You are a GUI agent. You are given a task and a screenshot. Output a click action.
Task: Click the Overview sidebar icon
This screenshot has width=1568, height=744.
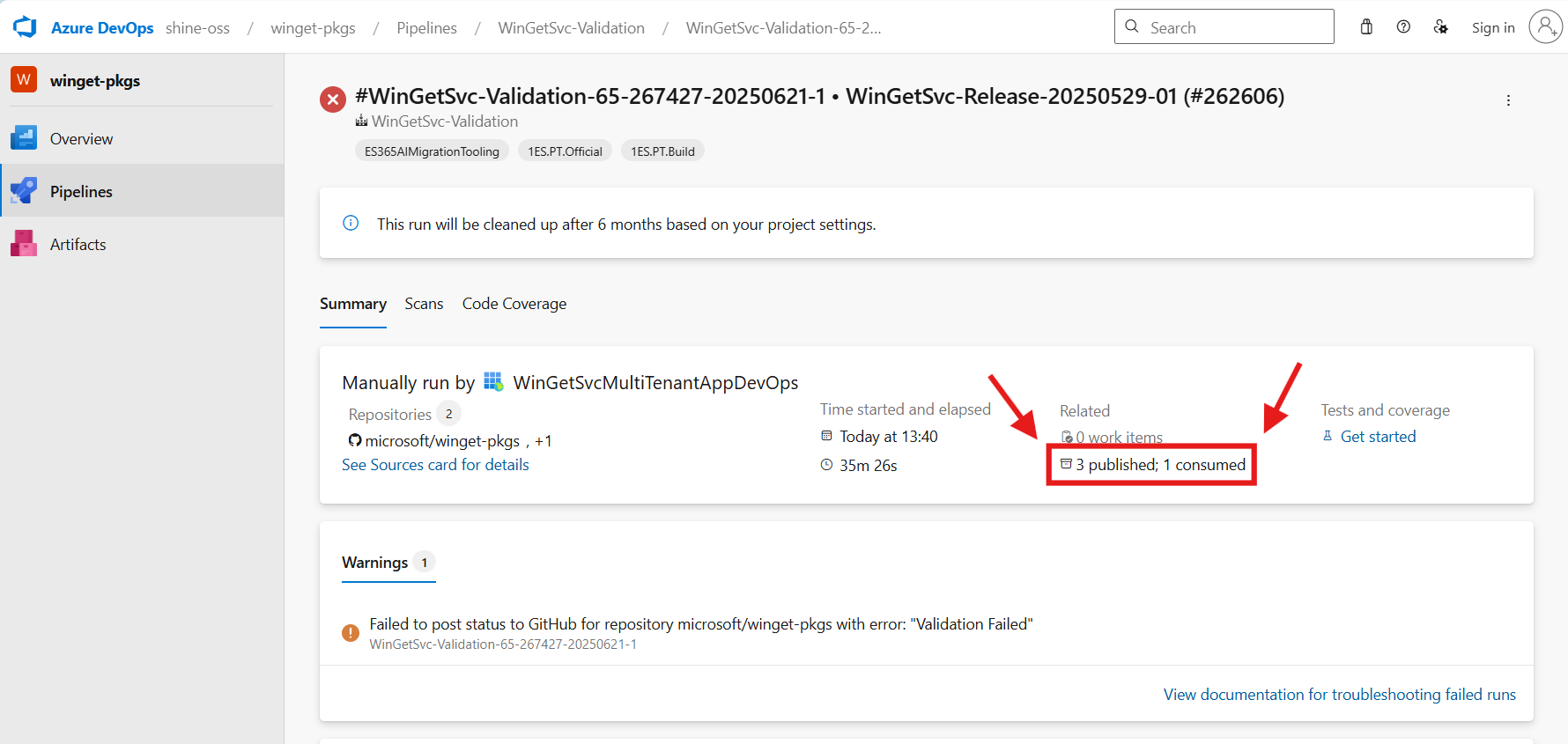pyautogui.click(x=24, y=138)
